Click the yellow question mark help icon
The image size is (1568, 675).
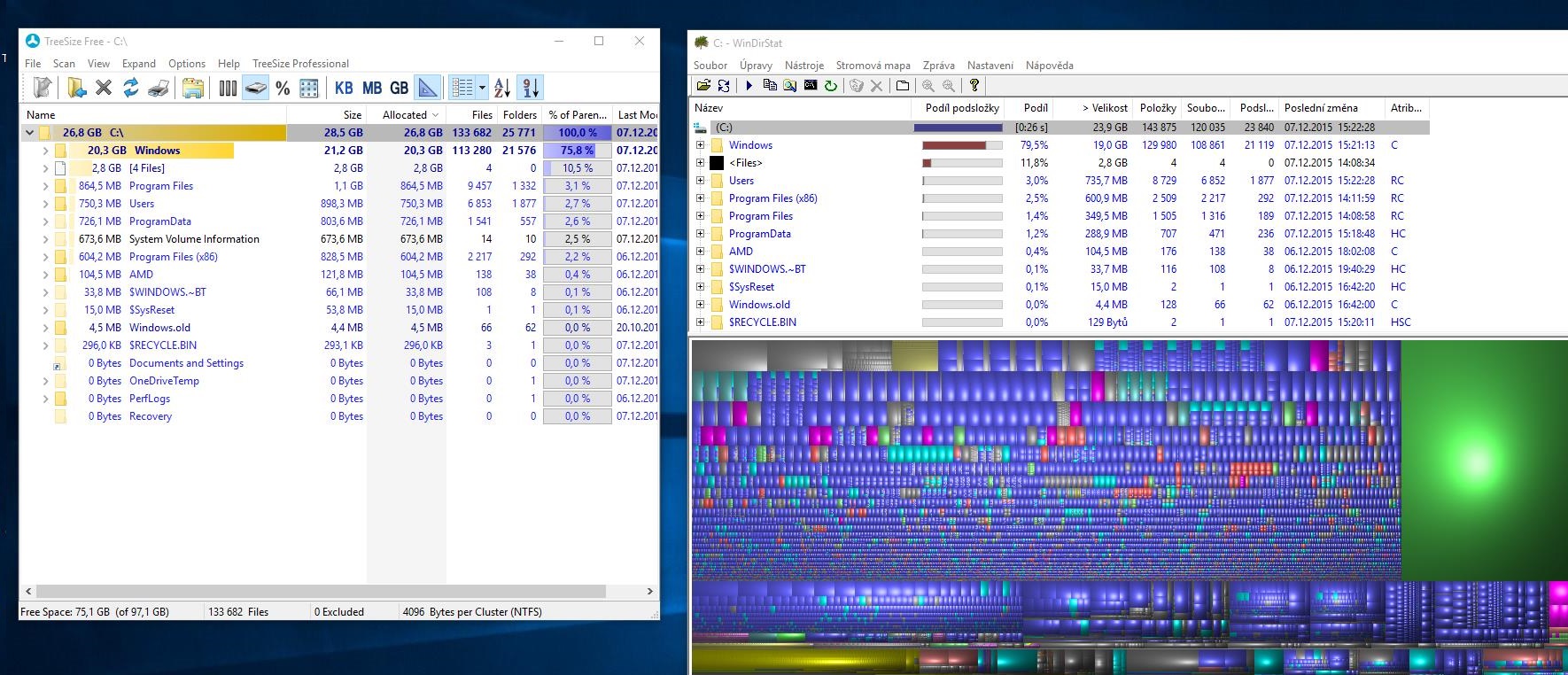[x=974, y=86]
